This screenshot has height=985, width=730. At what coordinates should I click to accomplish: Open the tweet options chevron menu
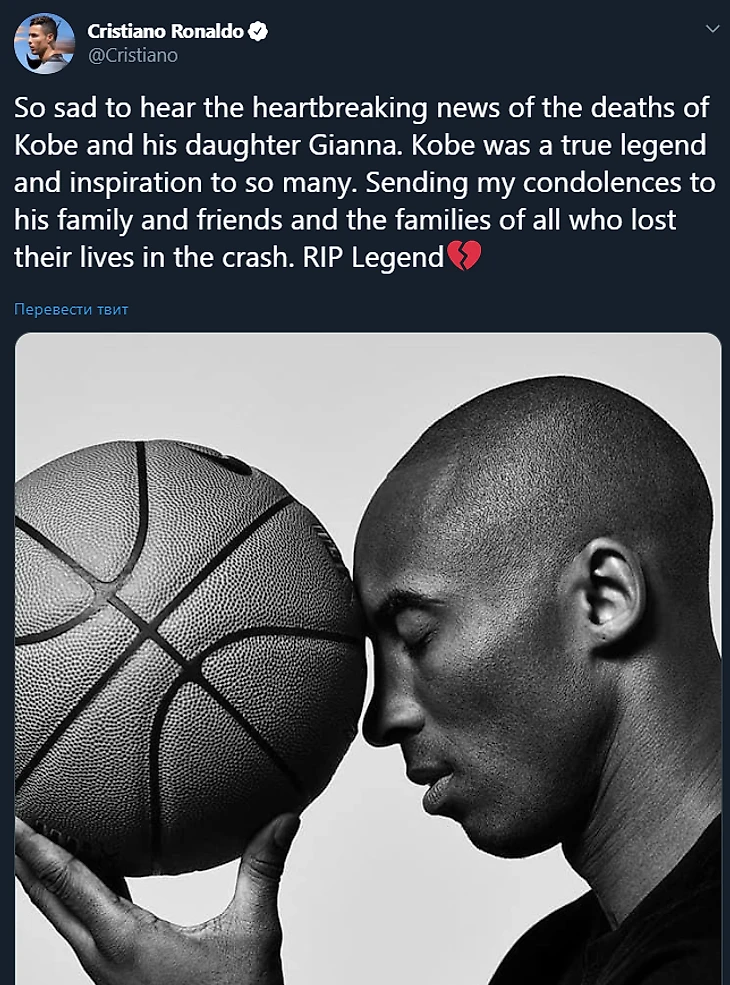[x=712, y=29]
